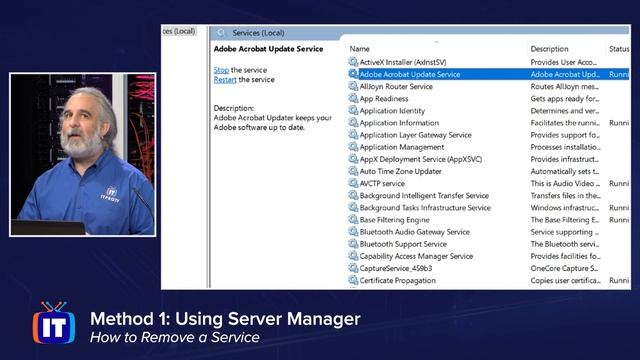The height and width of the screenshot is (360, 640).
Task: Click description 'Gets apps ready for...' cell
Action: click(565, 98)
